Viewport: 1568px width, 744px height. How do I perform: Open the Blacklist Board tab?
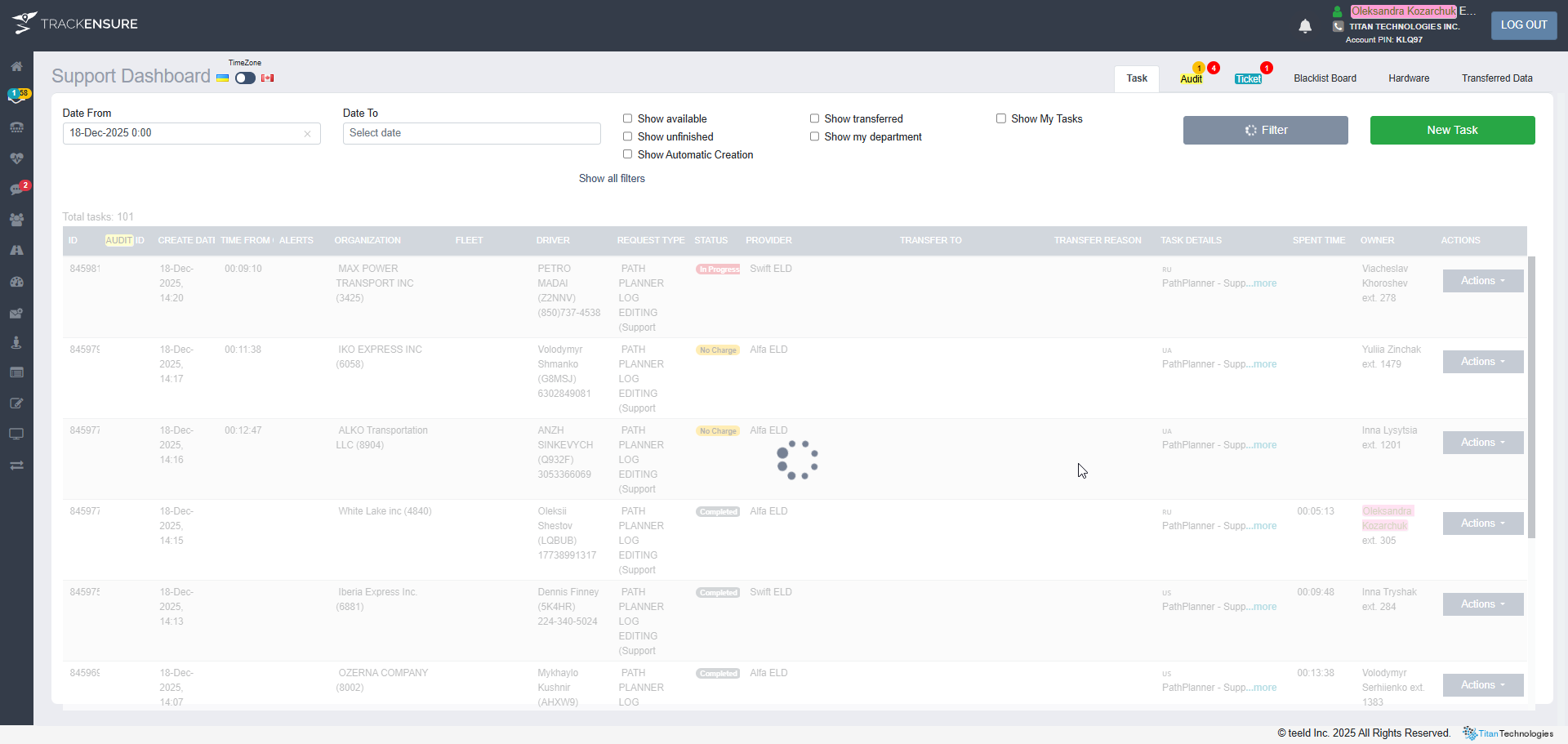tap(1325, 78)
